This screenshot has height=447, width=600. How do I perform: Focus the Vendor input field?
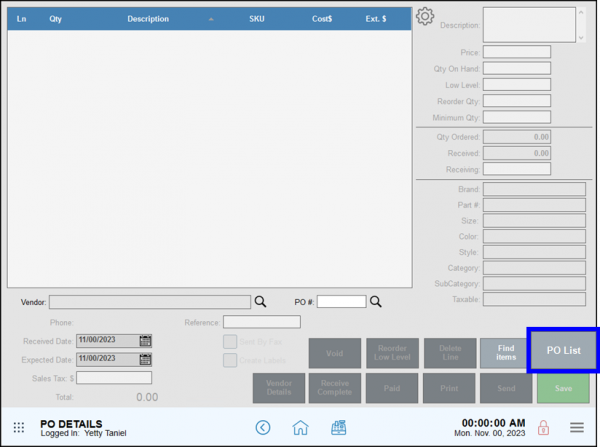click(x=150, y=302)
